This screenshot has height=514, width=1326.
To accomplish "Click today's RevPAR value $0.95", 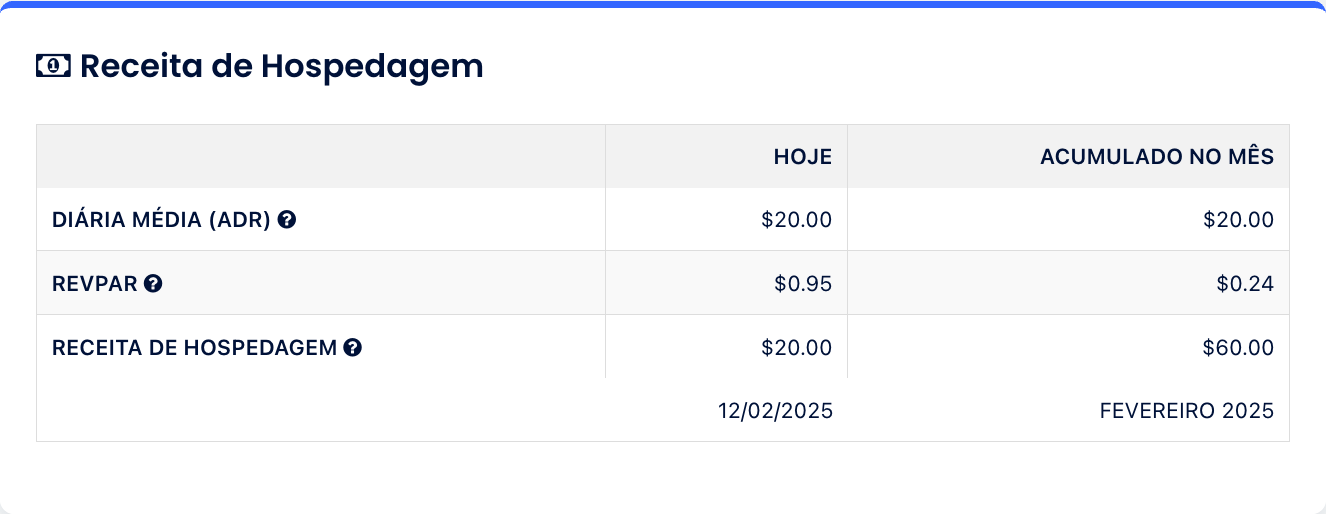I will click(803, 284).
